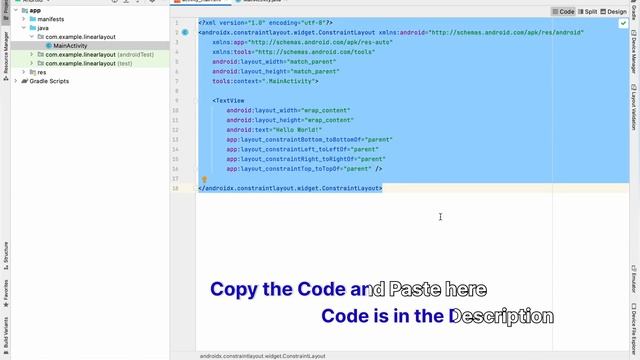Open the Emulator tool window

pyautogui.click(x=633, y=279)
